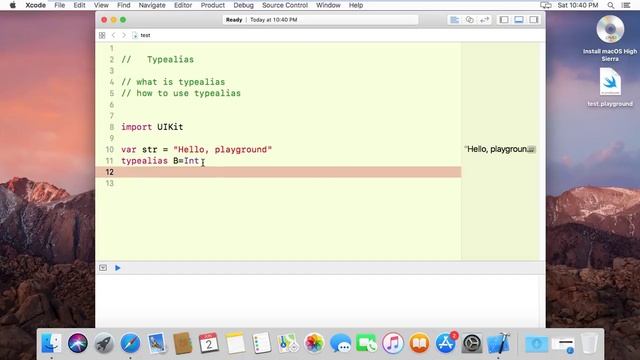Open the Navigate menu
Viewport: 640px width, 360px height.
pos(152,5)
